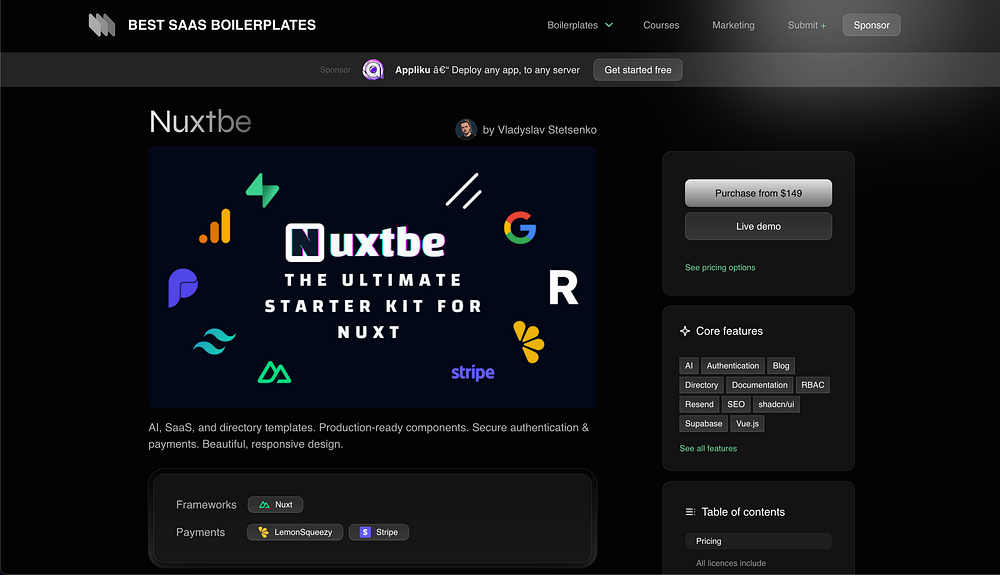1000x575 pixels.
Task: Click the Frameworks label
Action: pyautogui.click(x=206, y=505)
